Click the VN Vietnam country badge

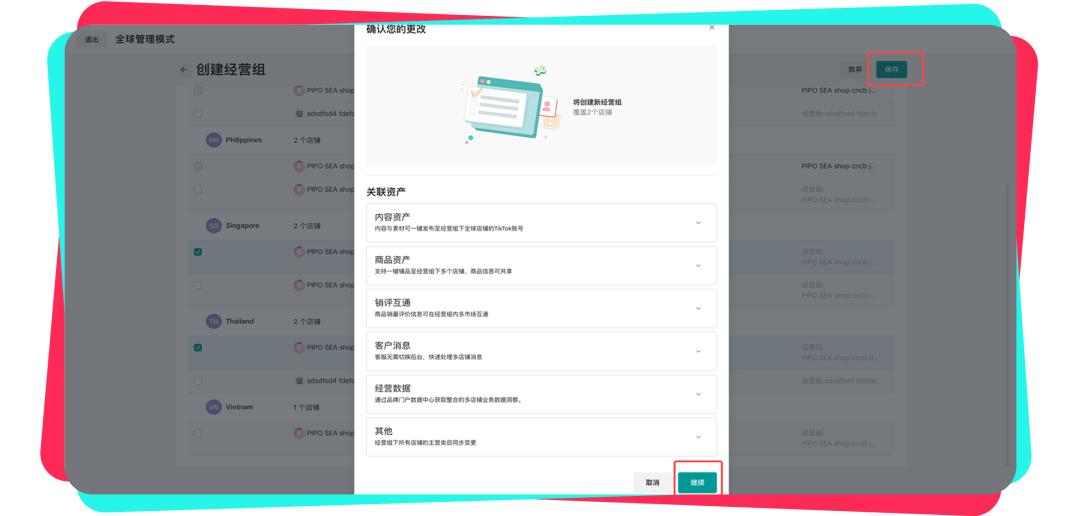[213, 407]
